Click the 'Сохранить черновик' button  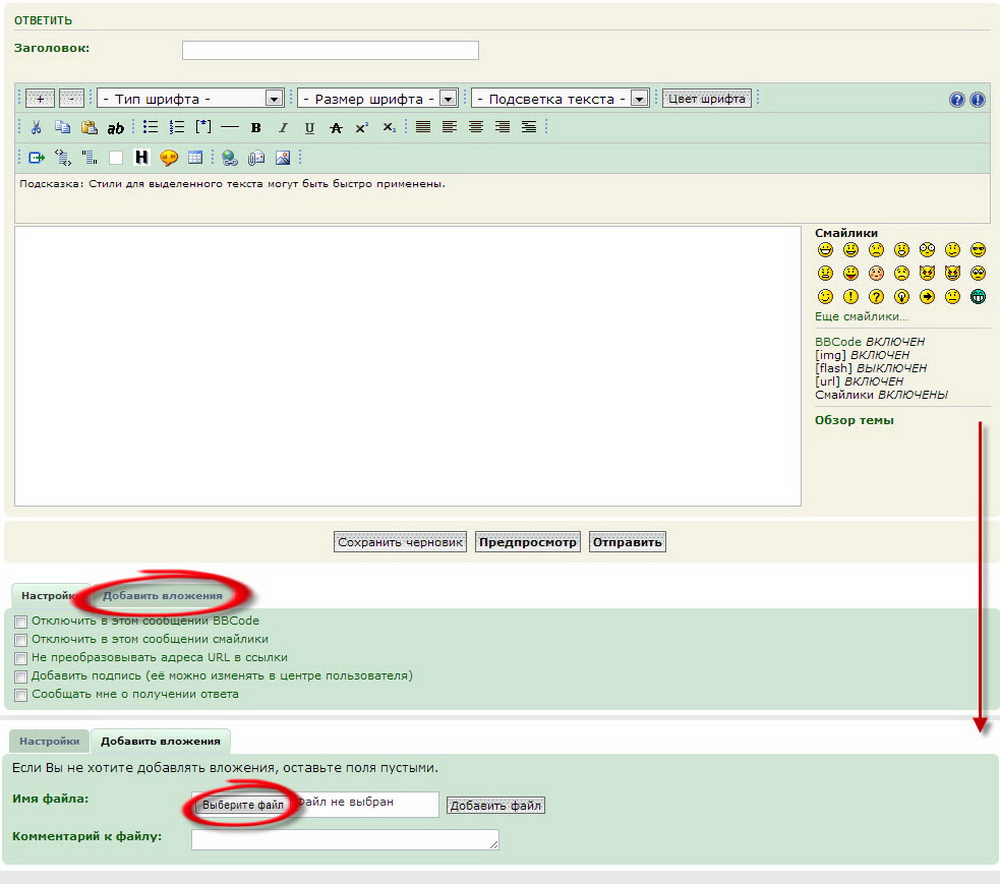(400, 542)
